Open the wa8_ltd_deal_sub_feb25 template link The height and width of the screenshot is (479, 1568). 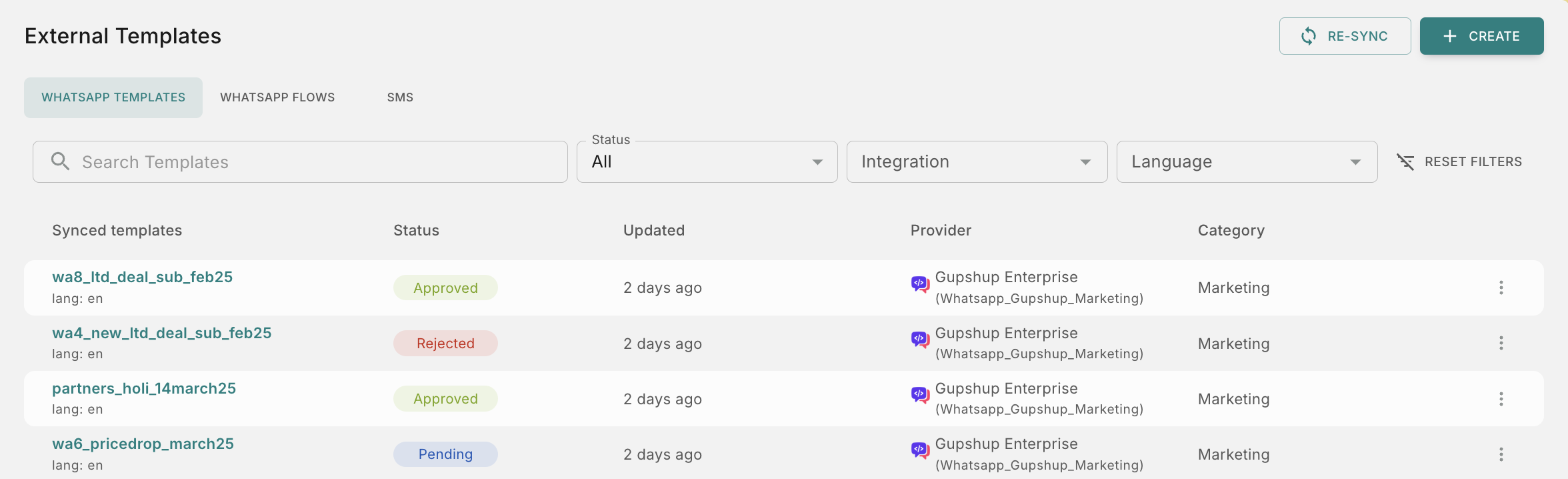tap(142, 277)
